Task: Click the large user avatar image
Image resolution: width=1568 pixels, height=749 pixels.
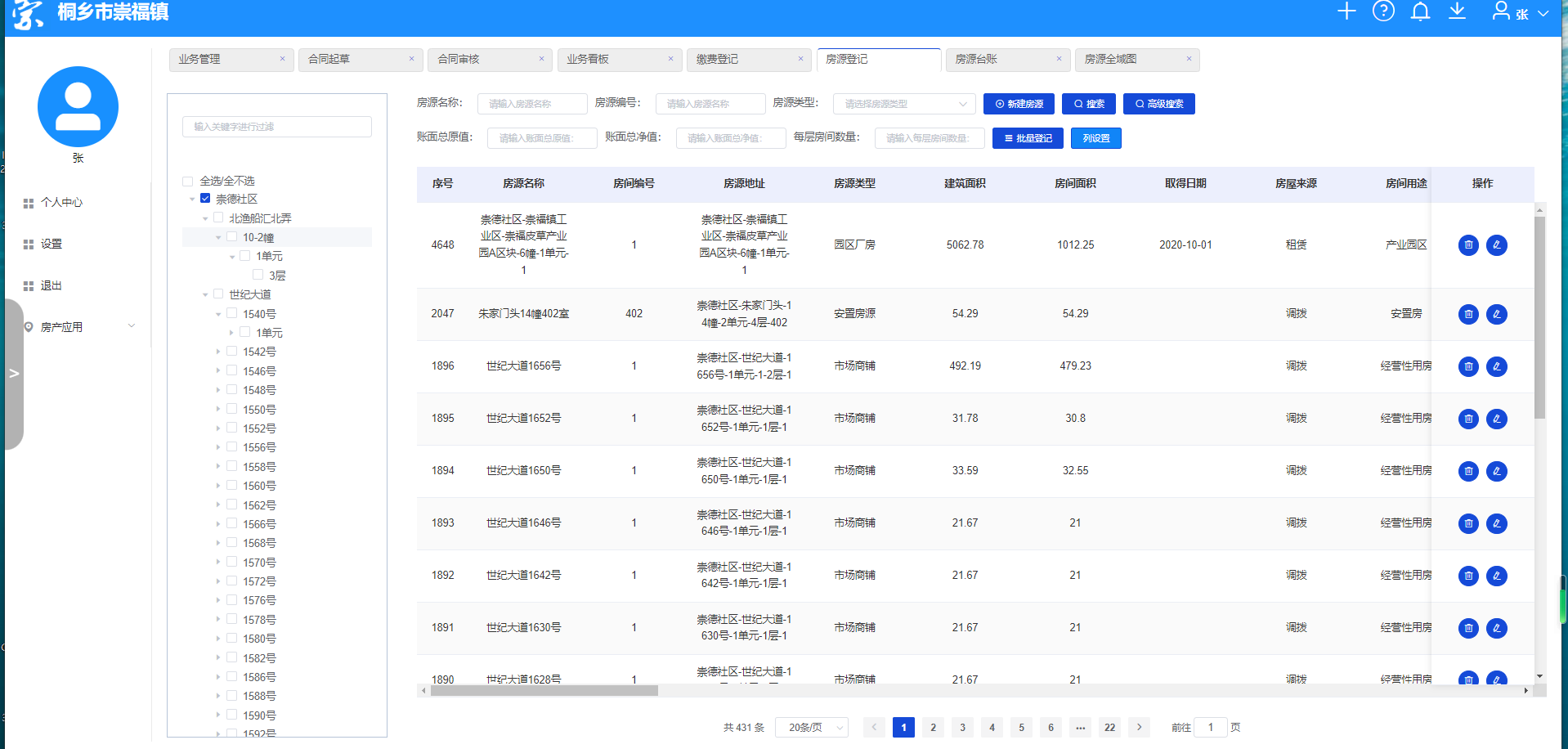Action: 78,107
